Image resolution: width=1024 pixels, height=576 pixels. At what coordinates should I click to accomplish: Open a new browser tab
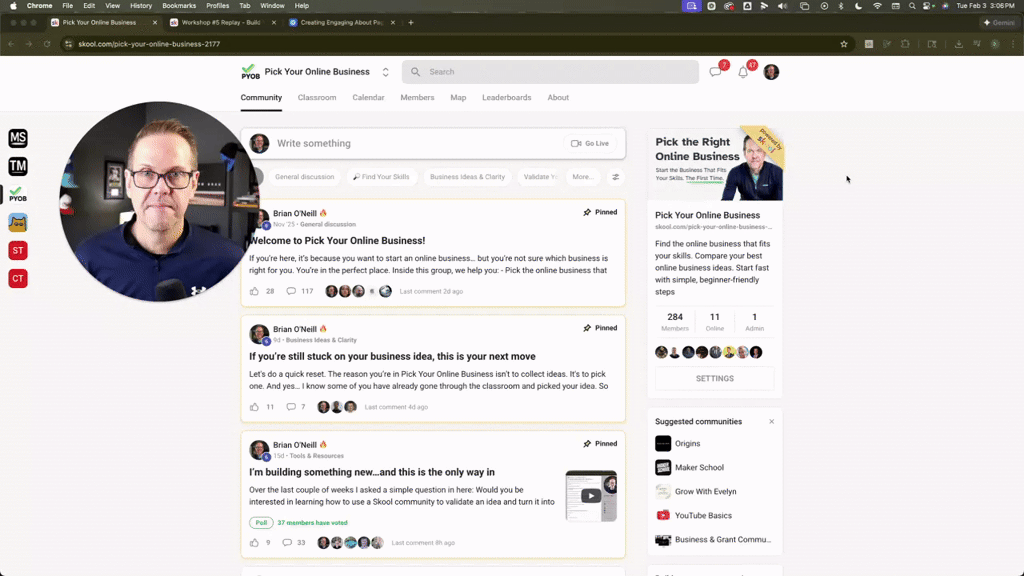point(411,22)
